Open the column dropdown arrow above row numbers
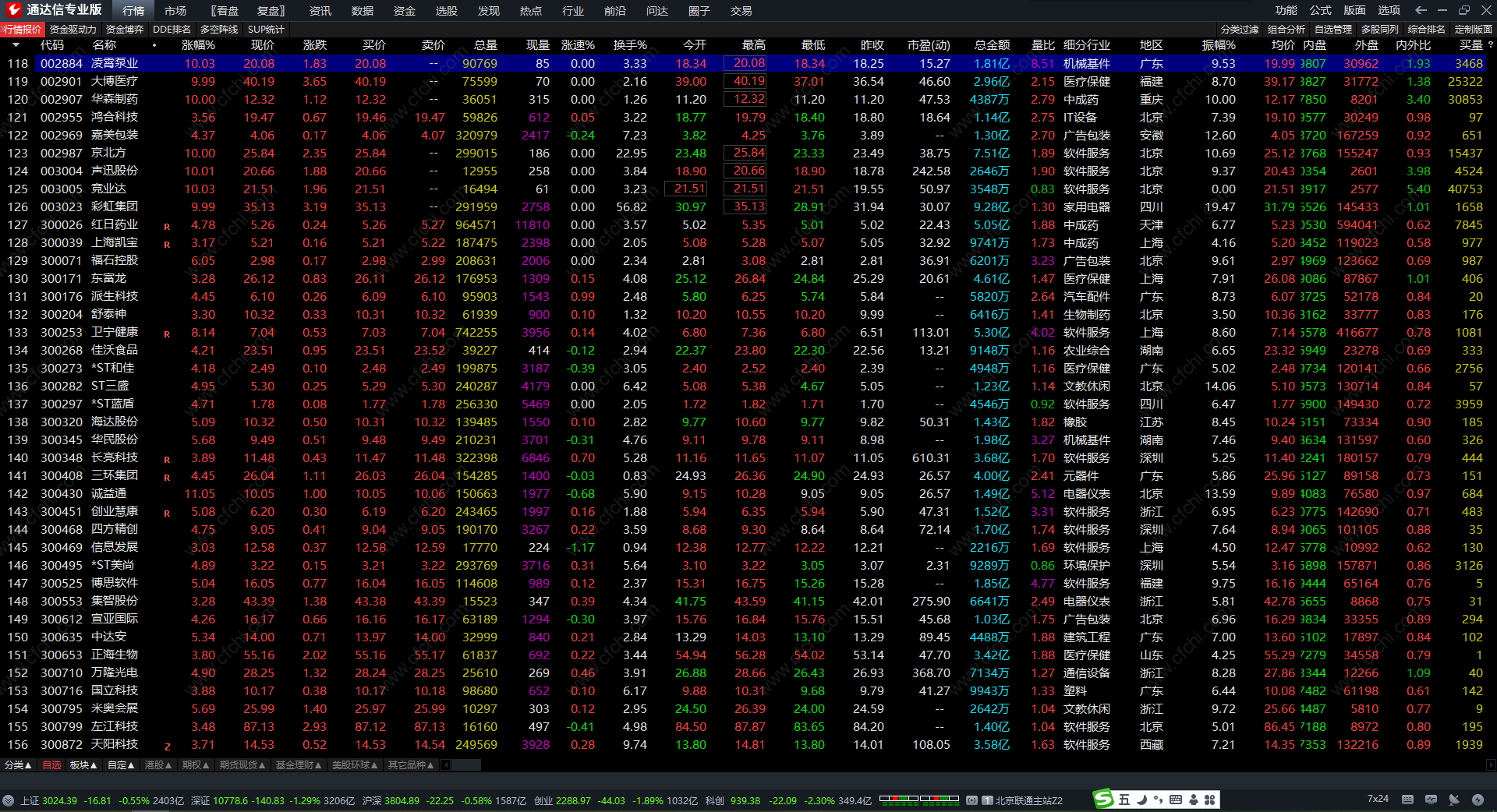This screenshot has width=1497, height=812. tap(16, 45)
